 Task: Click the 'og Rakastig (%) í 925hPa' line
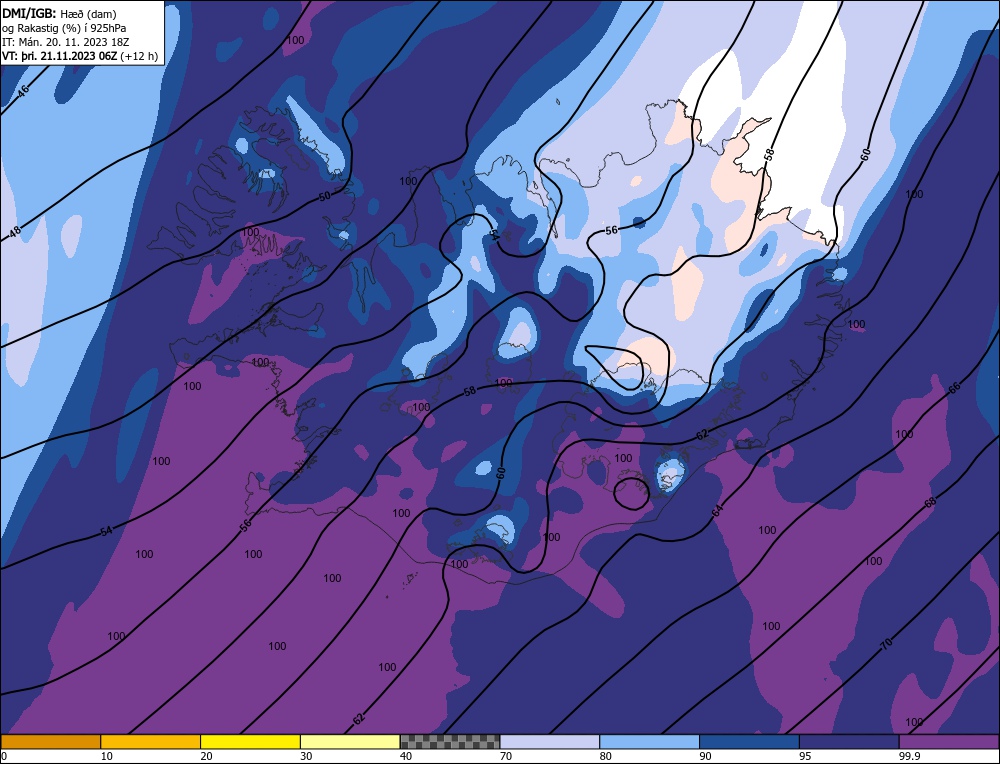tap(64, 28)
